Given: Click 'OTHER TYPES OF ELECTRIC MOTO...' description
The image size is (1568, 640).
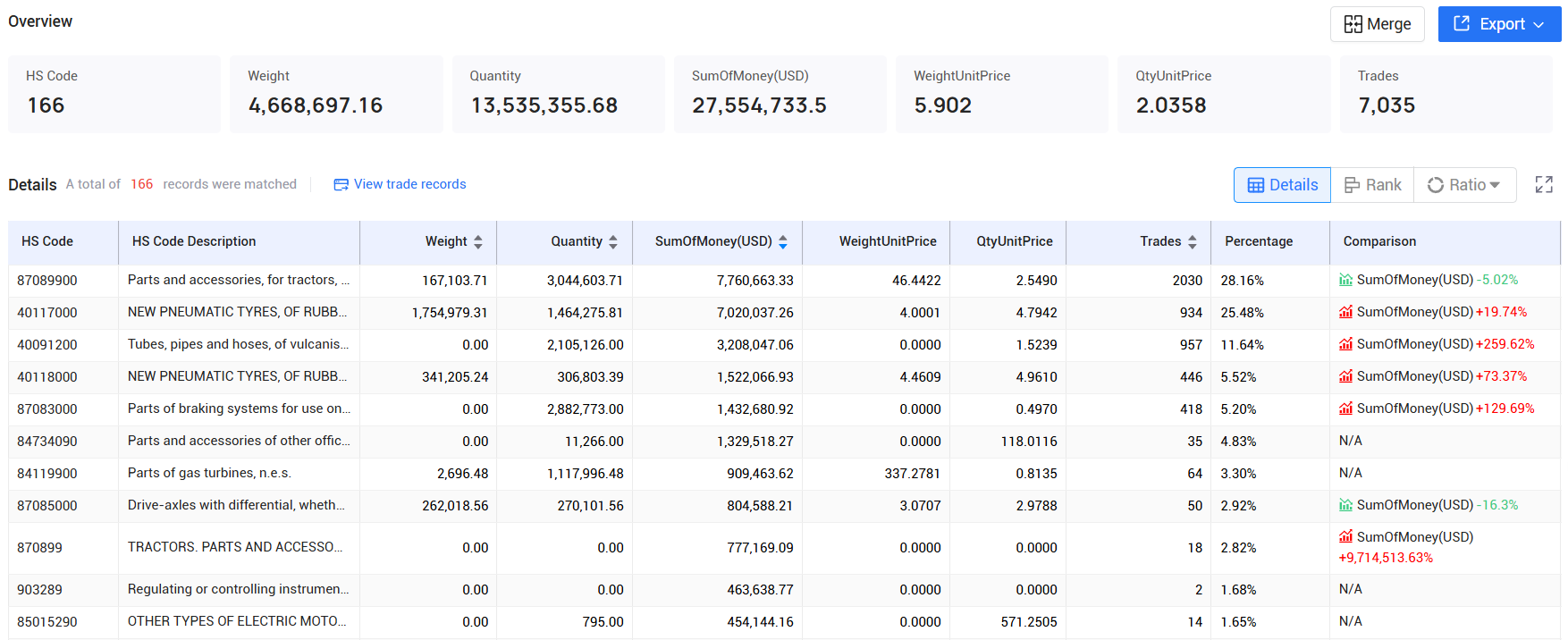Looking at the screenshot, I should point(237,621).
